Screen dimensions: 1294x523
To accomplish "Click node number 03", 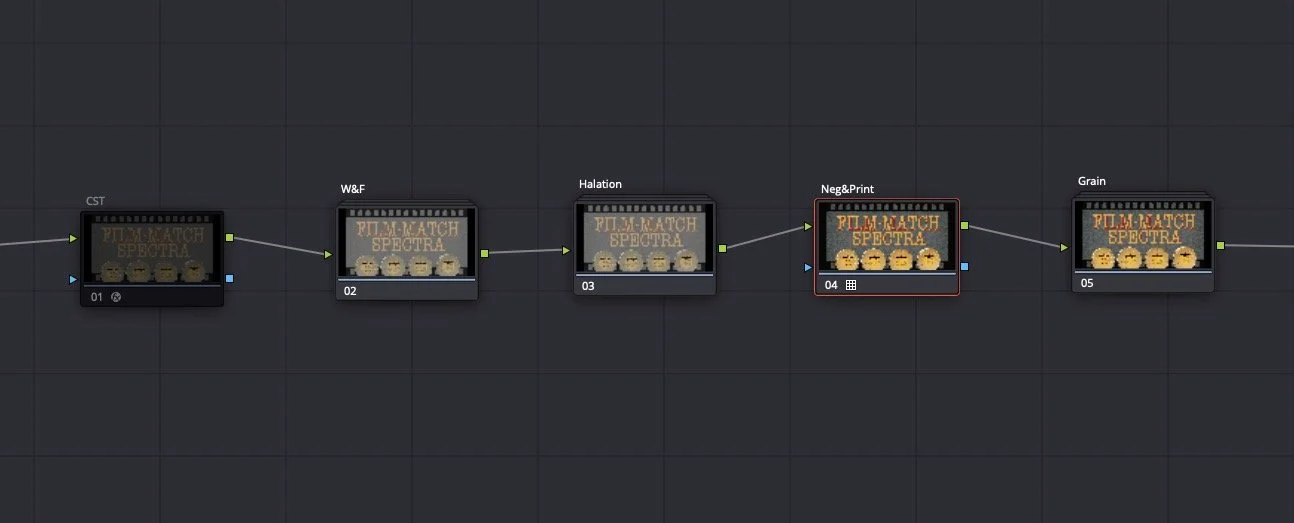I will click(x=588, y=287).
